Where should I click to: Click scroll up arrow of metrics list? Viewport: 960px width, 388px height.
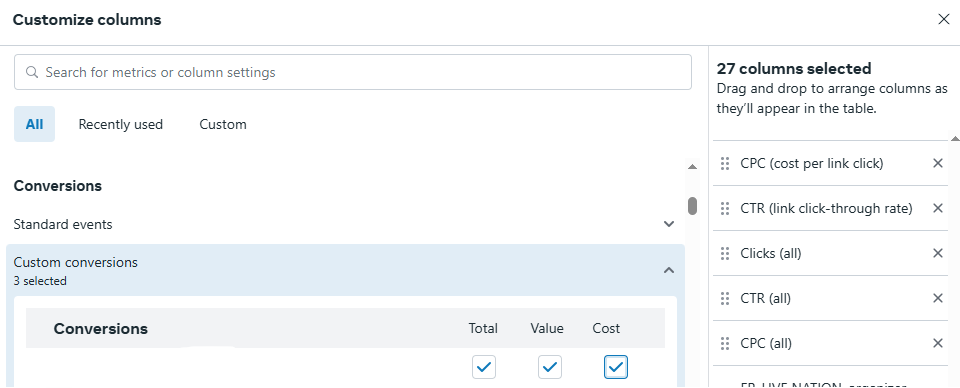(692, 166)
